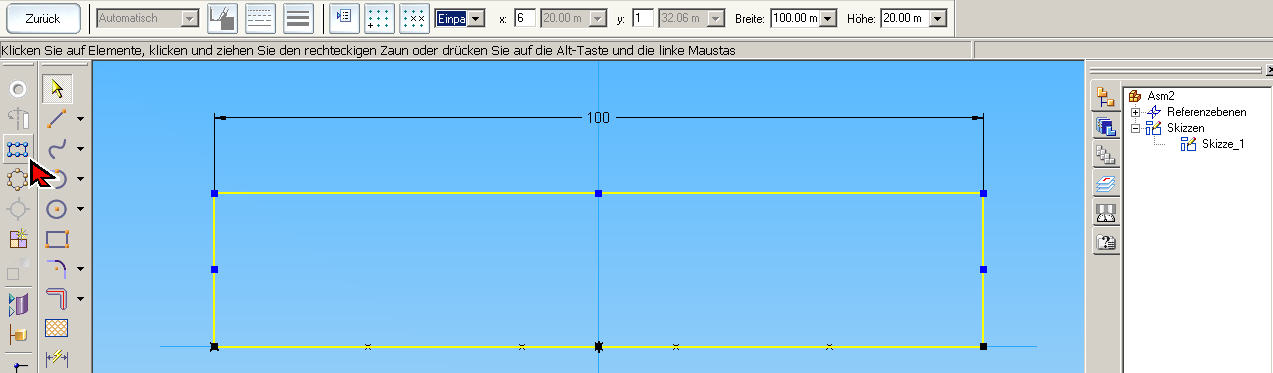Screen dimensions: 1273x373
Task: Select the circular pattern tool
Action: tap(18, 179)
